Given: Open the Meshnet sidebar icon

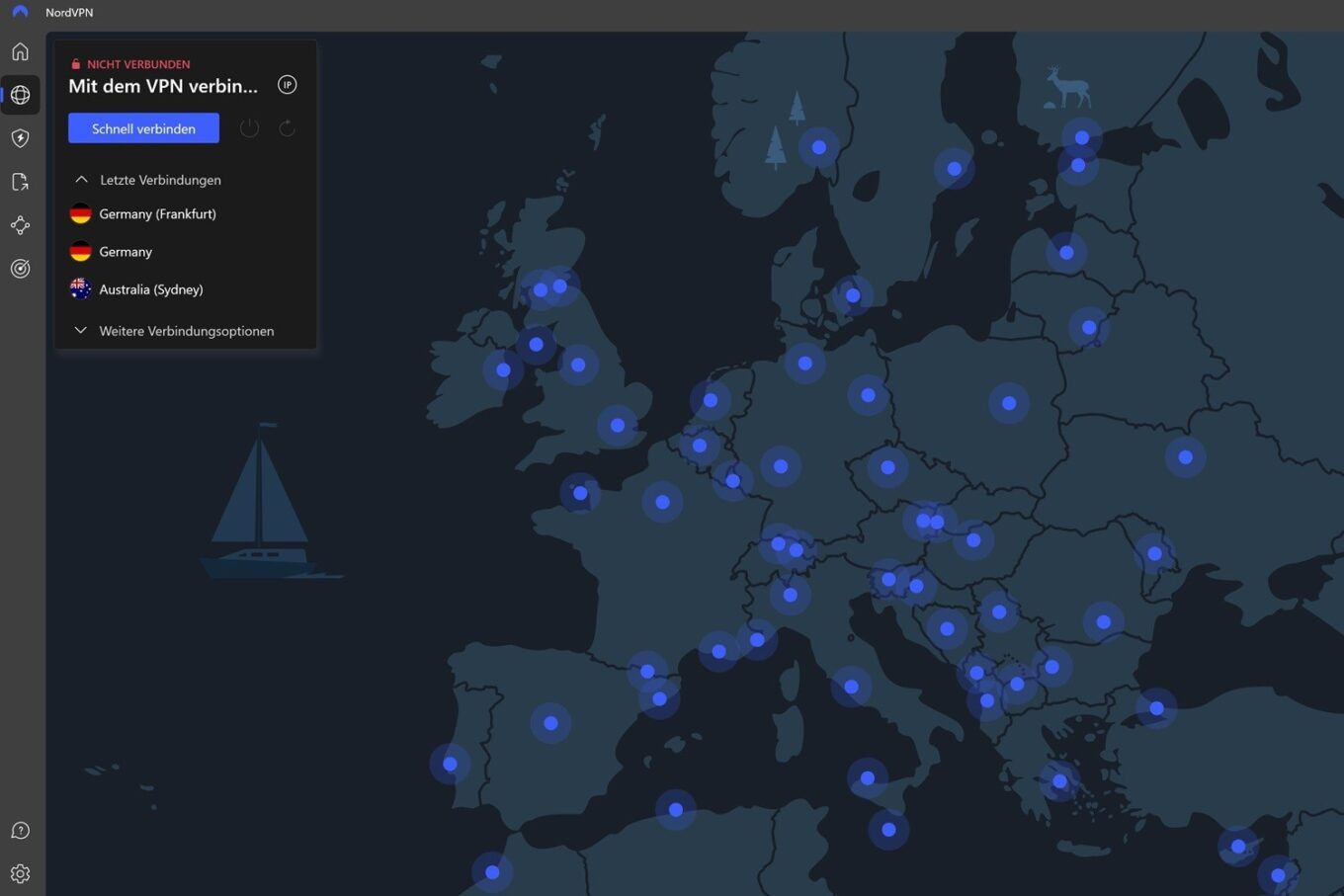Looking at the screenshot, I should (x=20, y=225).
